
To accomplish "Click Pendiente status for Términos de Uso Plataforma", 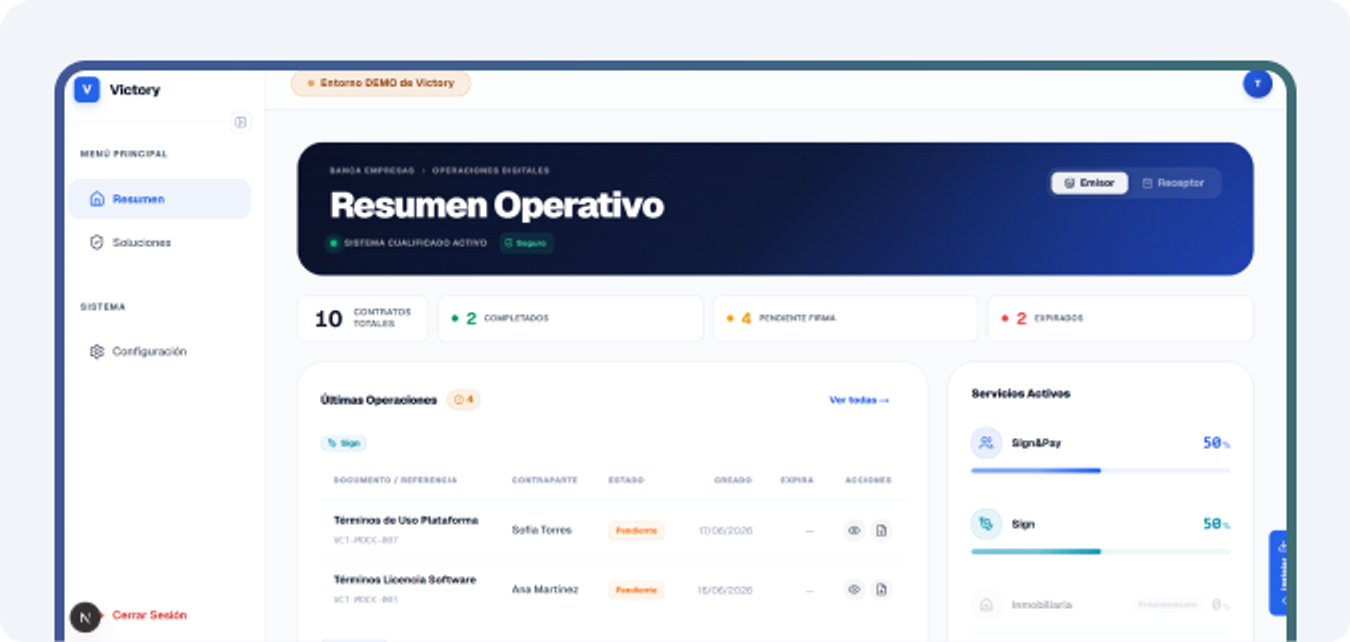I will click(636, 531).
